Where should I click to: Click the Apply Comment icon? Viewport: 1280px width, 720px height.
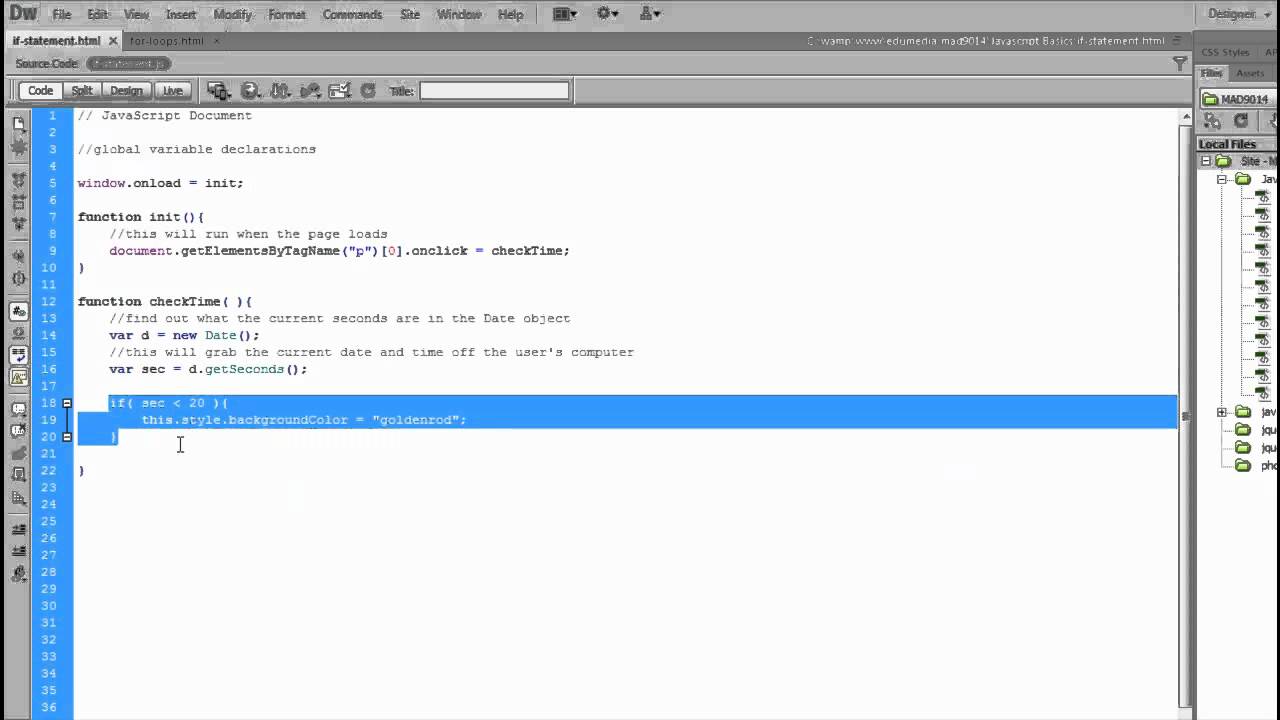click(18, 409)
